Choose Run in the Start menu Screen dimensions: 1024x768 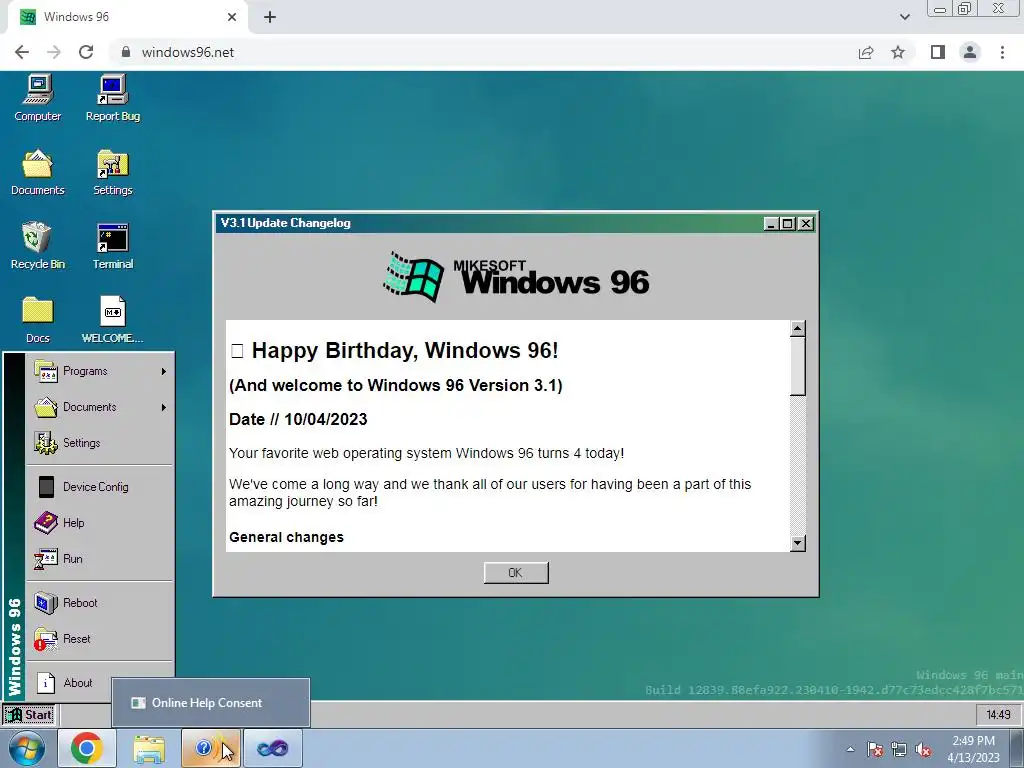[x=100, y=558]
